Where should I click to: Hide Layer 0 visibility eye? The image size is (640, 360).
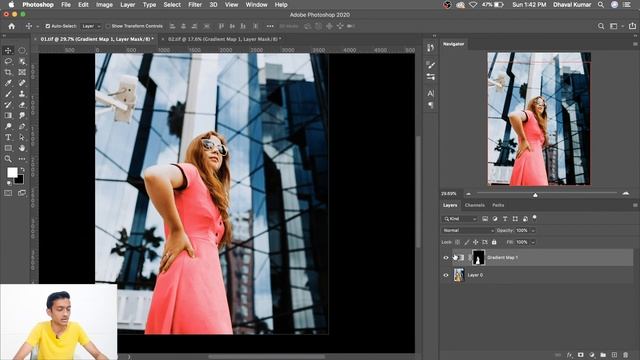(x=446, y=275)
